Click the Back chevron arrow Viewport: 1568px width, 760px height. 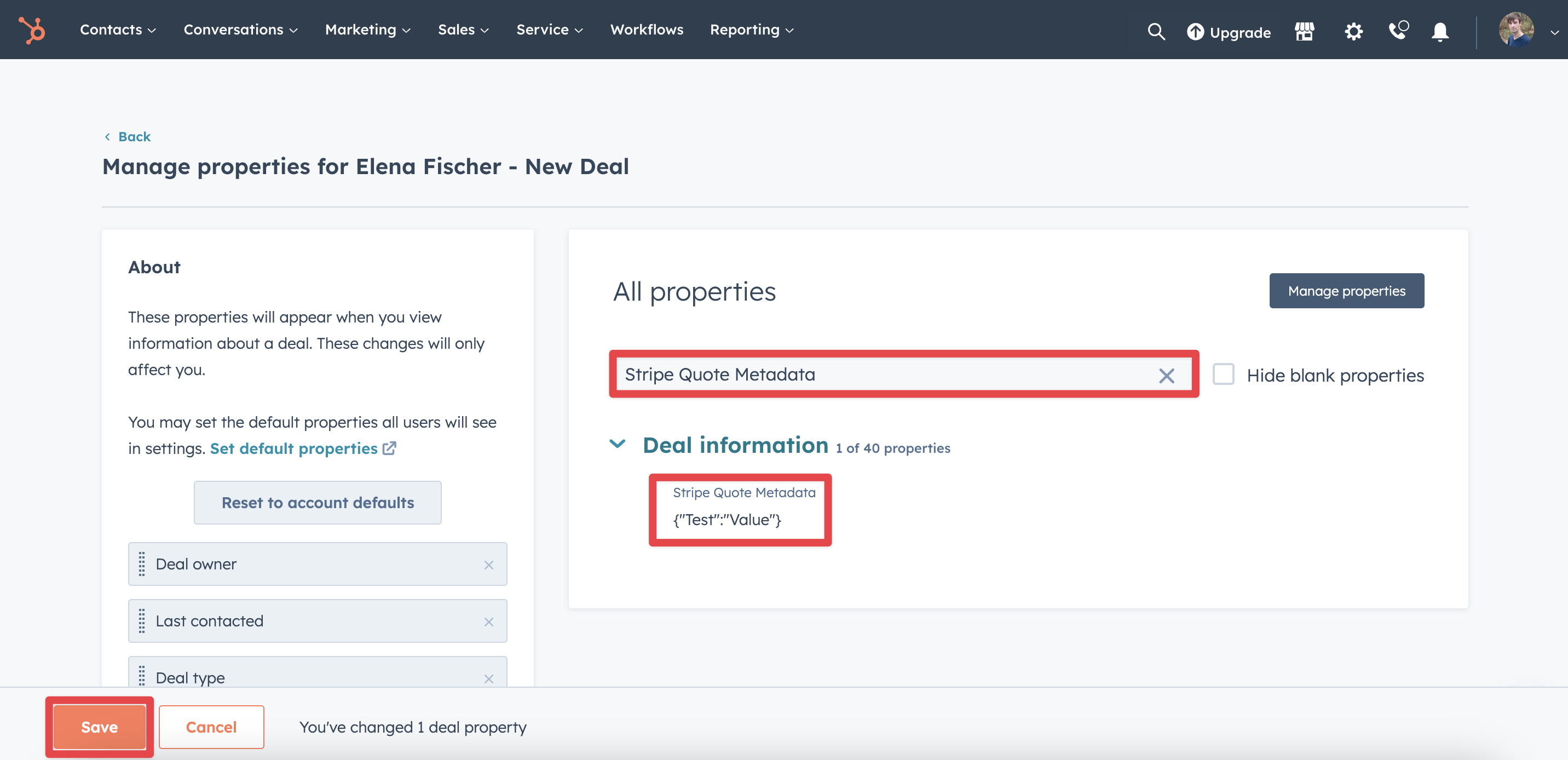[107, 136]
